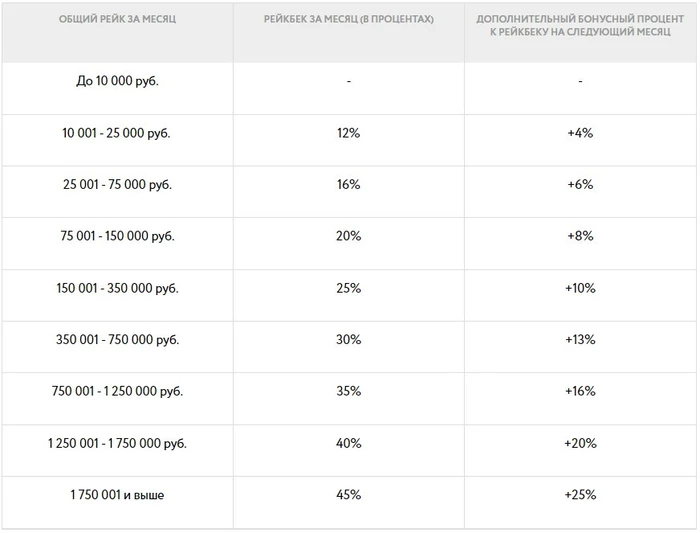Select the 'До 10 000 руб.' cell
The width and height of the screenshot is (700, 533).
tap(117, 81)
